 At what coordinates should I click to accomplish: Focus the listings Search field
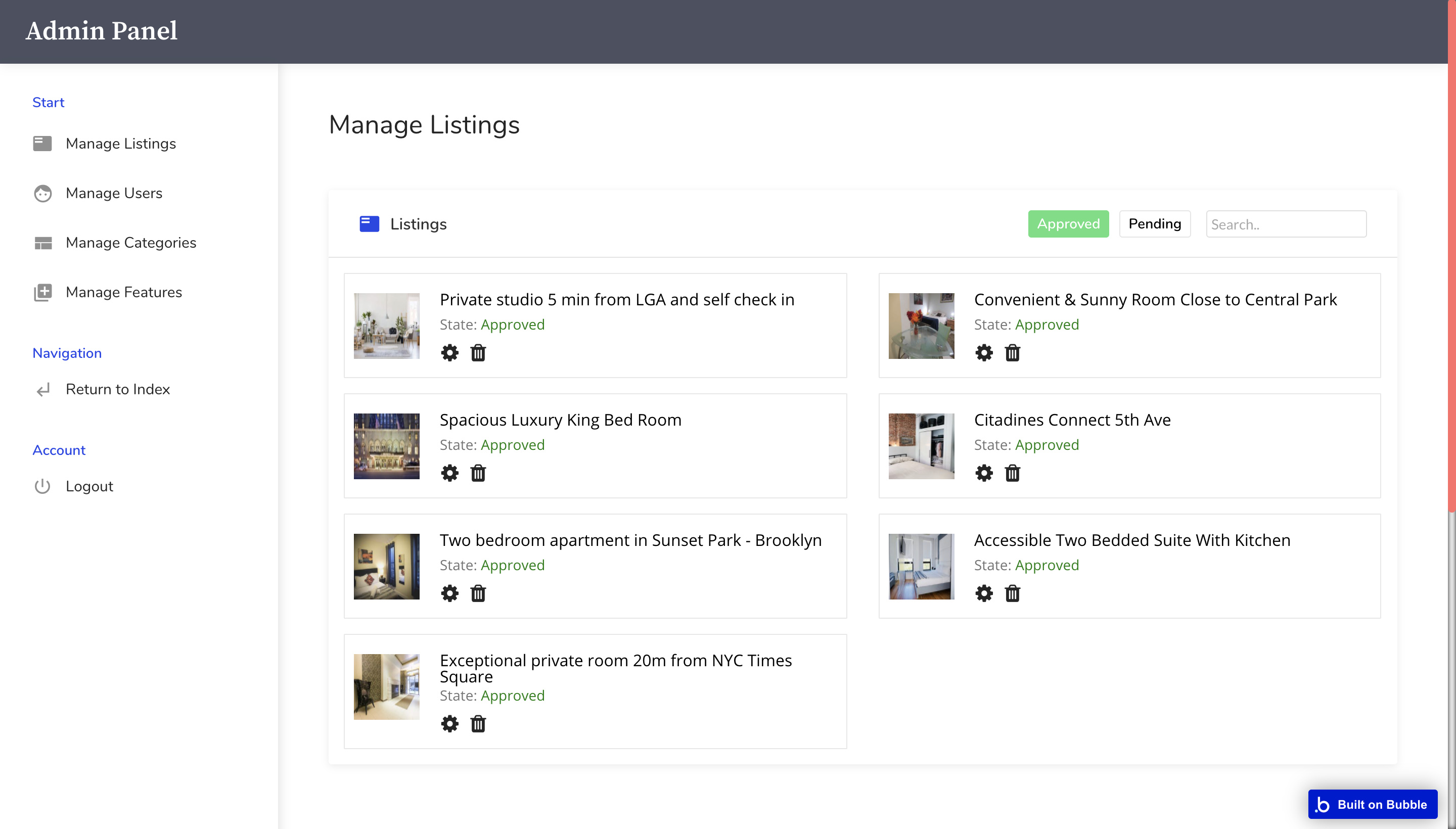(1285, 224)
